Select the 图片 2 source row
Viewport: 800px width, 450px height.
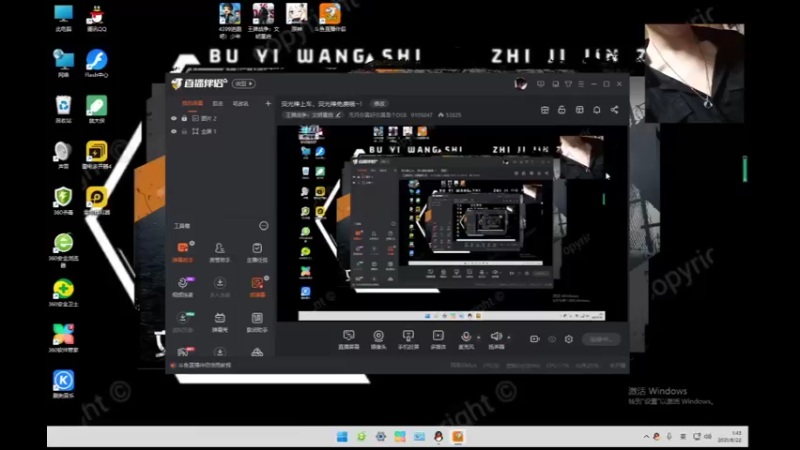(220, 118)
